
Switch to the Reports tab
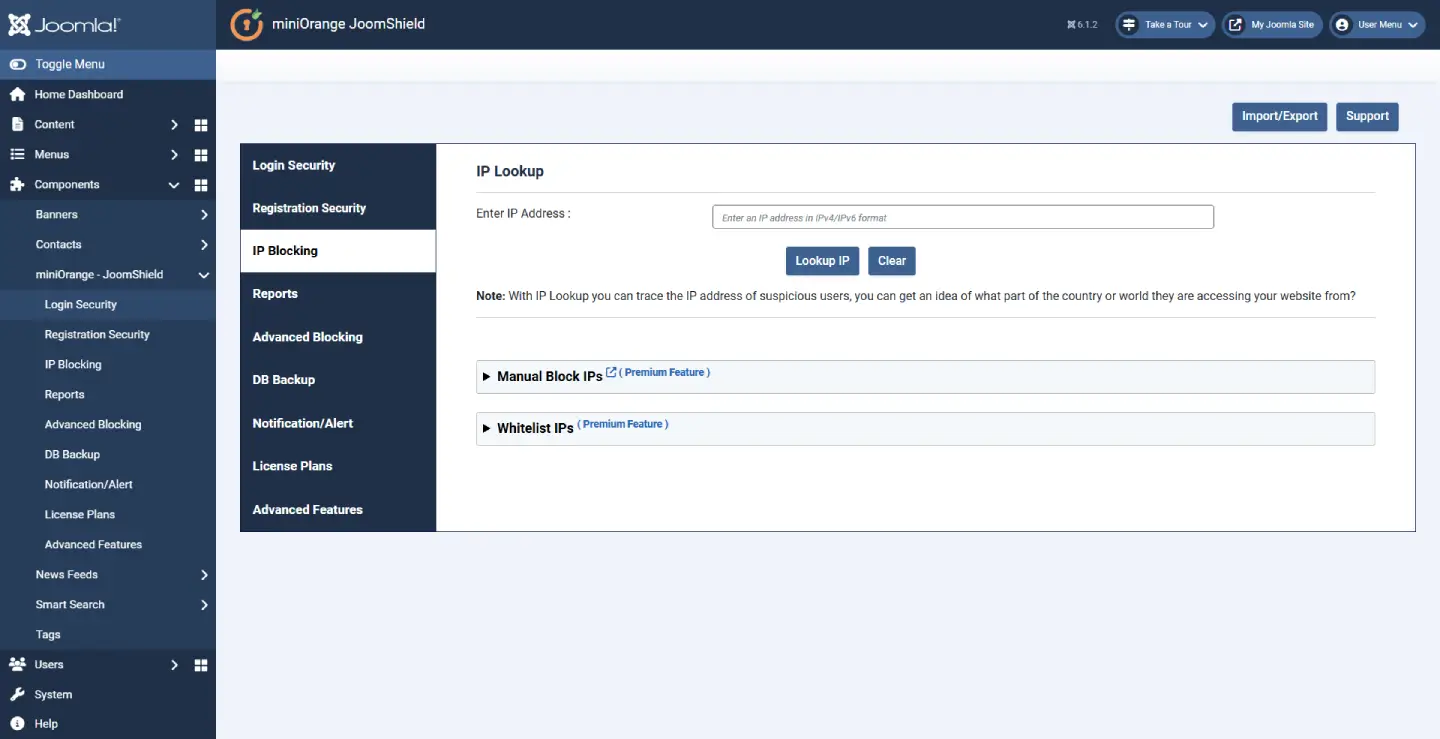(338, 294)
